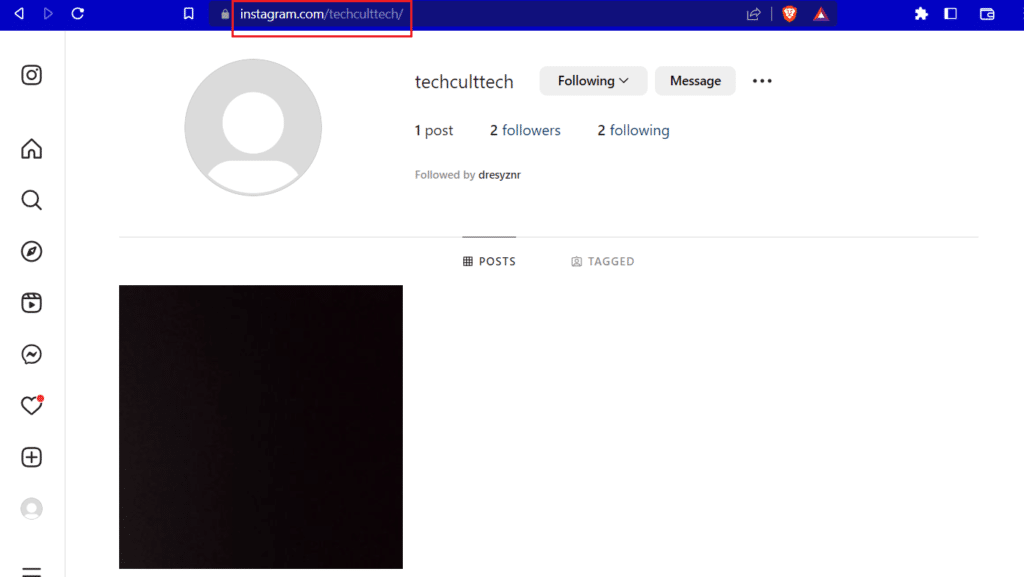Viewport: 1024px width, 577px height.
Task: Go forward in the browser
Action: point(48,14)
